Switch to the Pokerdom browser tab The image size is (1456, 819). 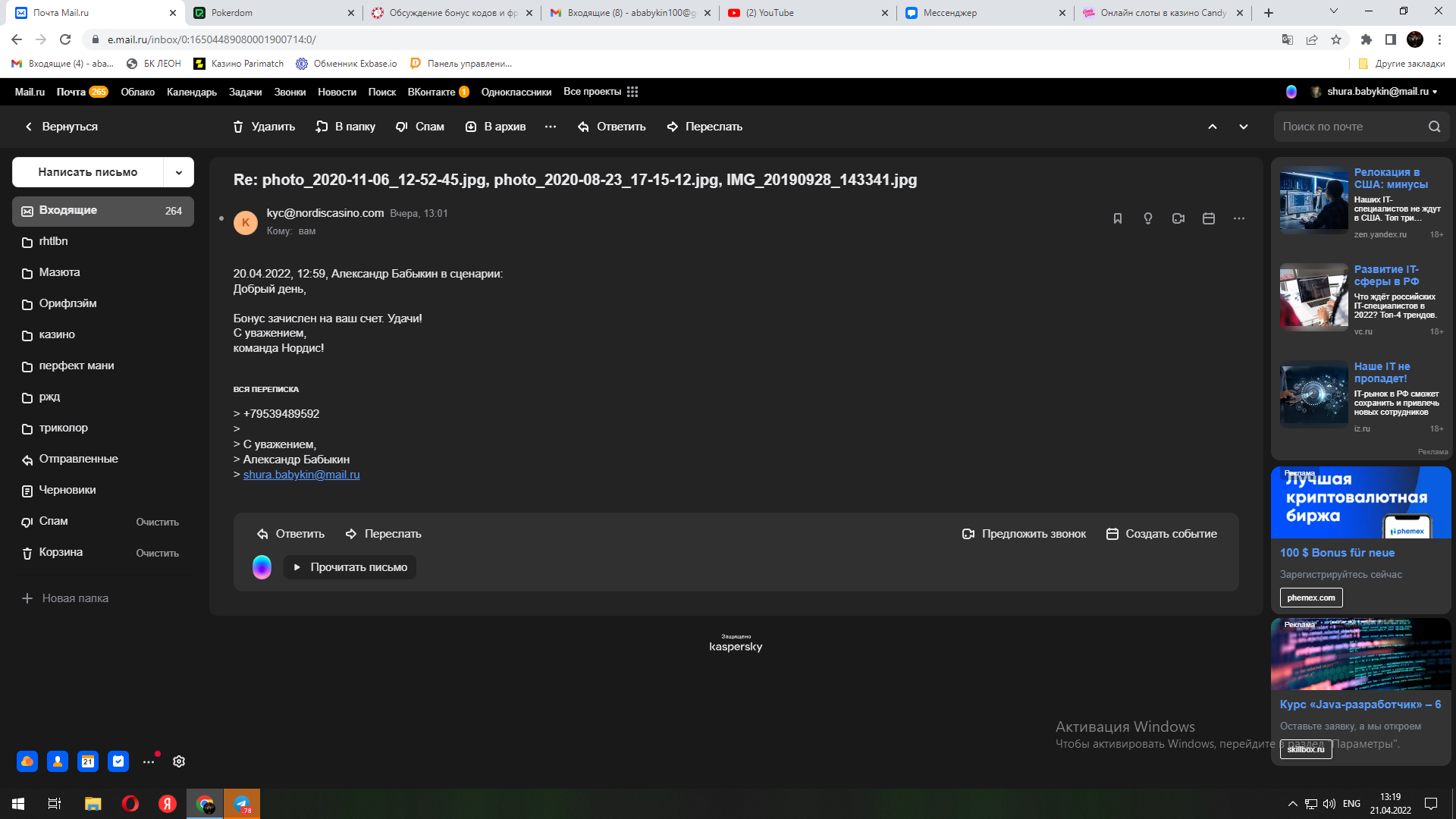(x=232, y=13)
